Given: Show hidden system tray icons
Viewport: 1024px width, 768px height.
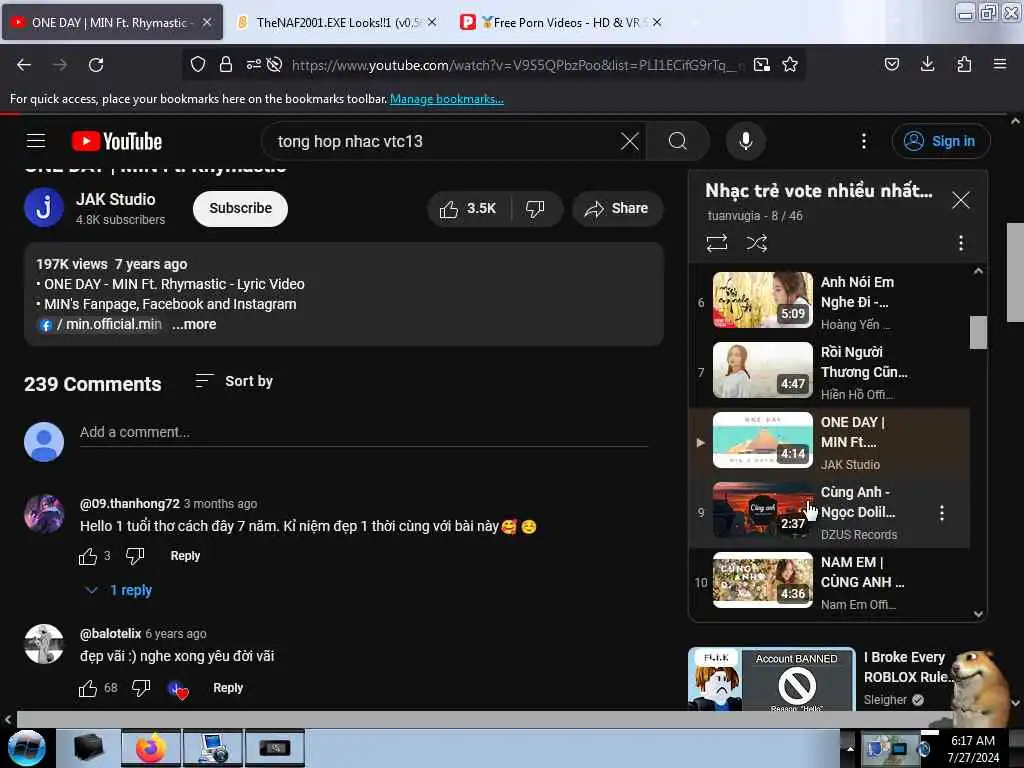Looking at the screenshot, I should pyautogui.click(x=850, y=748).
